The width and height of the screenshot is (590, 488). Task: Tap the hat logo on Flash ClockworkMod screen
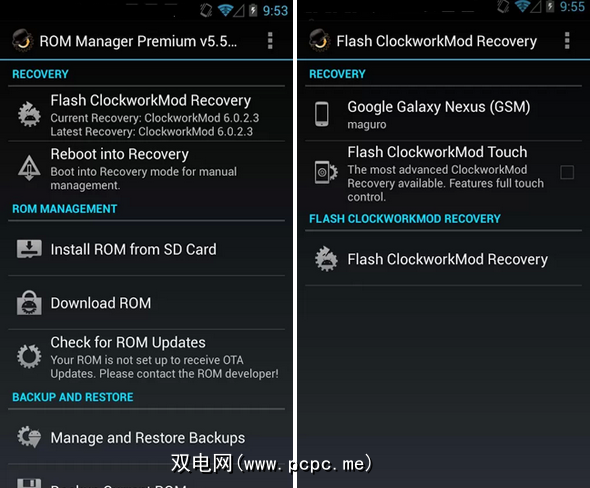(319, 40)
